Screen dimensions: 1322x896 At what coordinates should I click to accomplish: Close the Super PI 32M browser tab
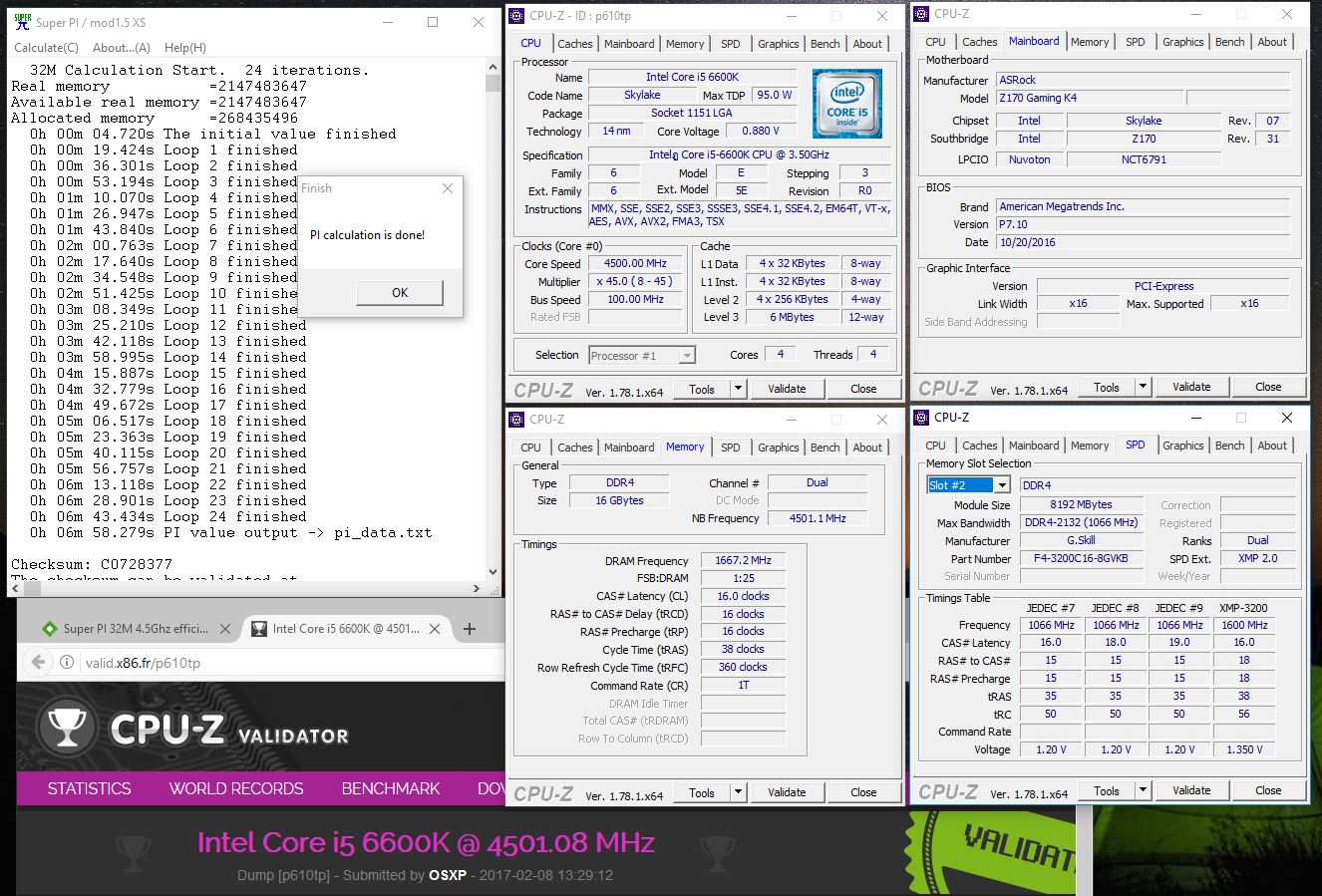[225, 629]
